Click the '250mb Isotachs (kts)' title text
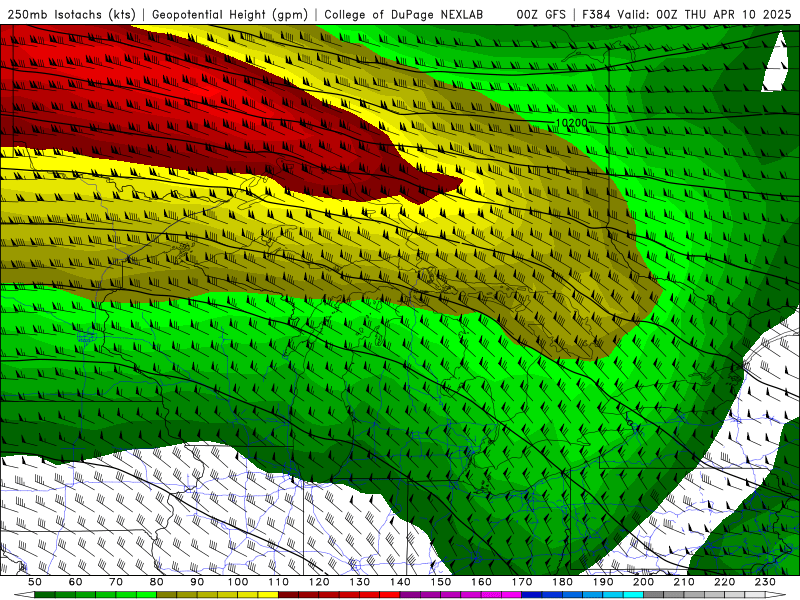 [x=71, y=15]
